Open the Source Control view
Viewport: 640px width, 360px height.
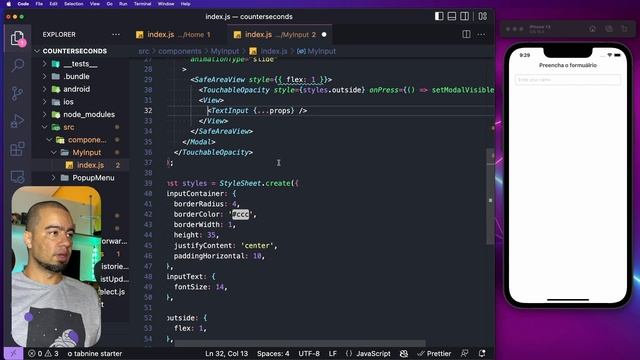click(18, 93)
